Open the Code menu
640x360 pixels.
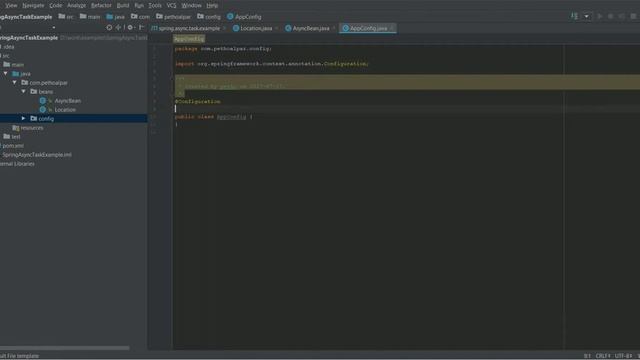[56, 6]
